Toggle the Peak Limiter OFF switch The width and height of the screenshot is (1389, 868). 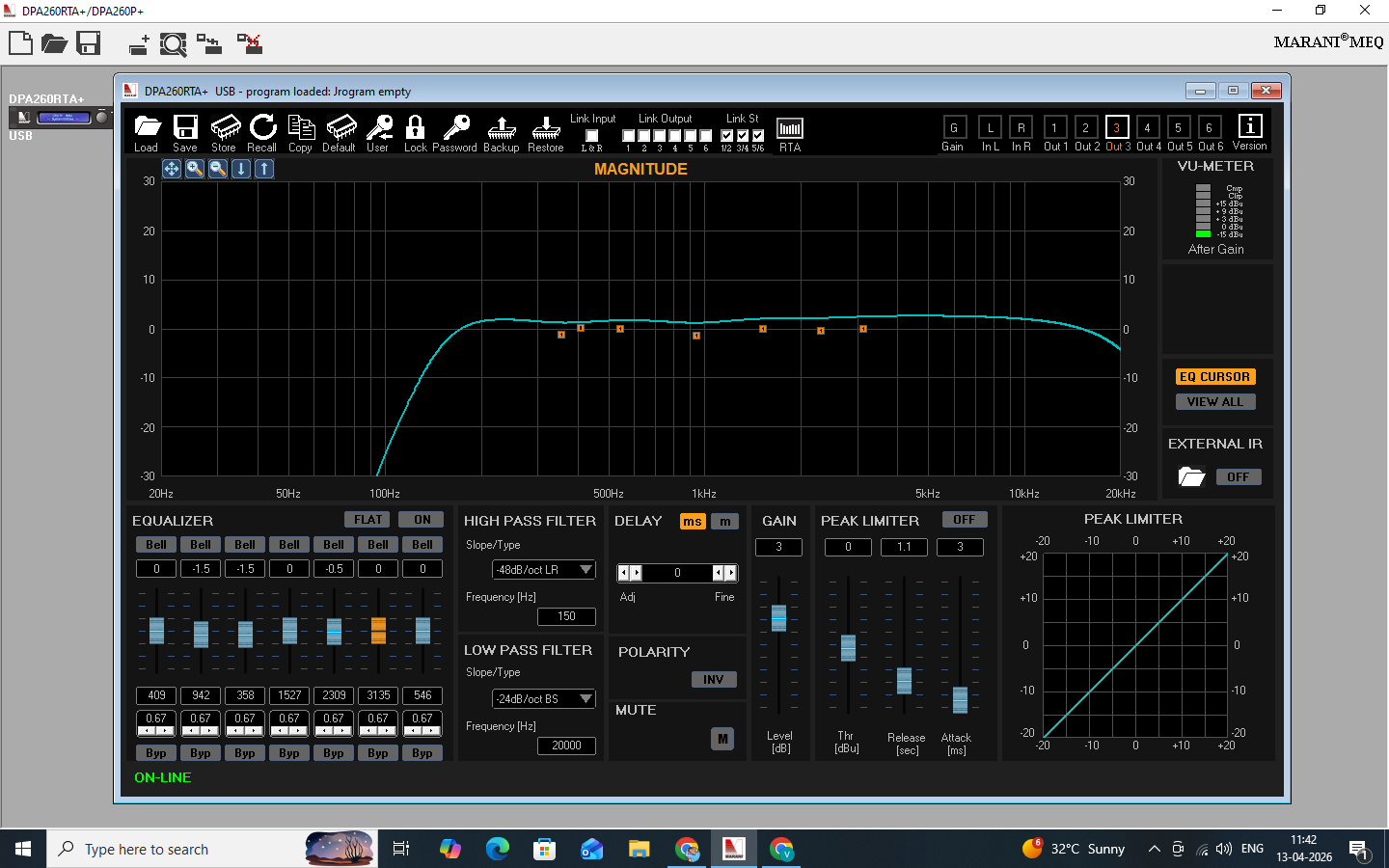965,520
